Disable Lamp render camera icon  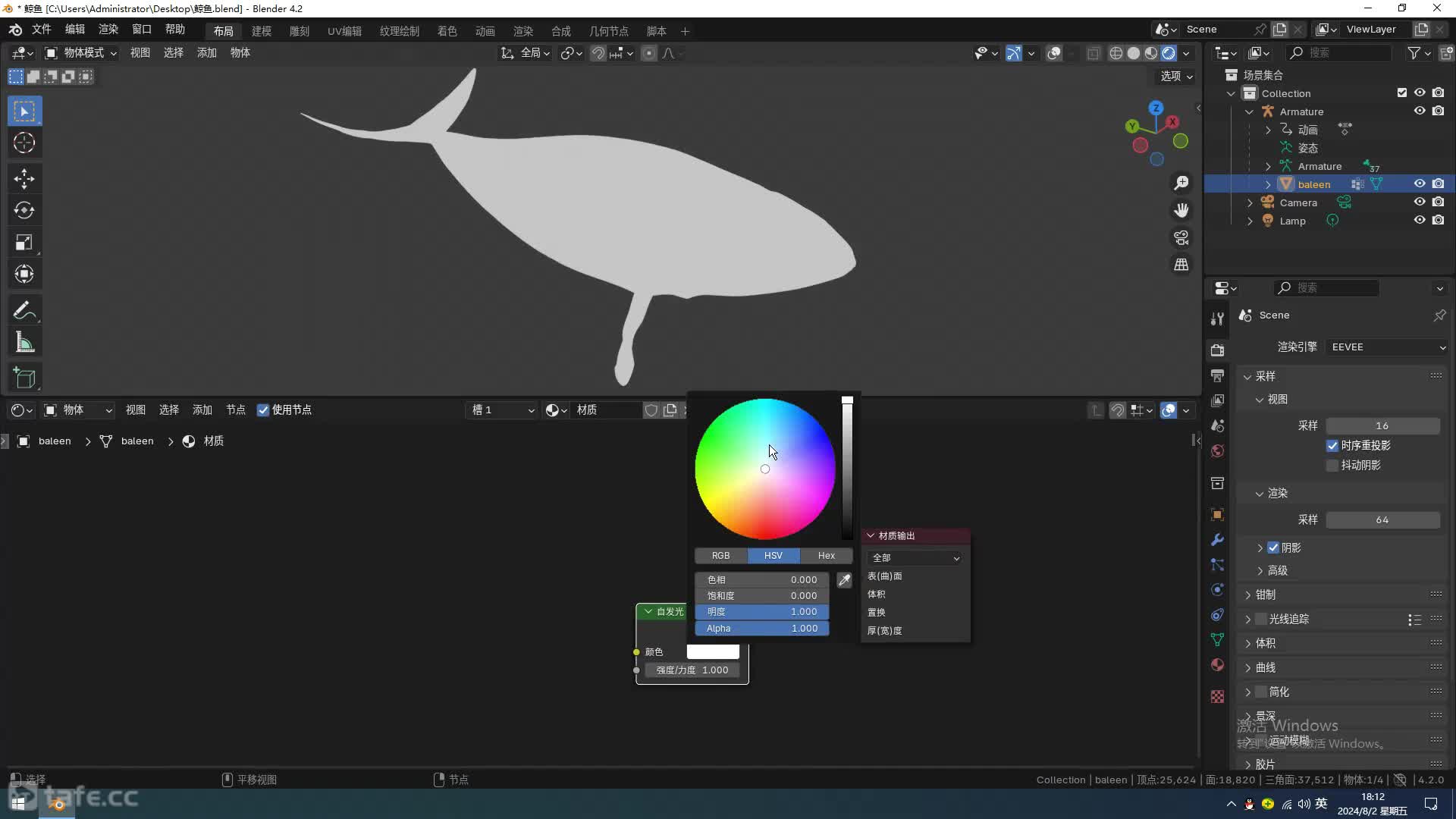coord(1438,221)
